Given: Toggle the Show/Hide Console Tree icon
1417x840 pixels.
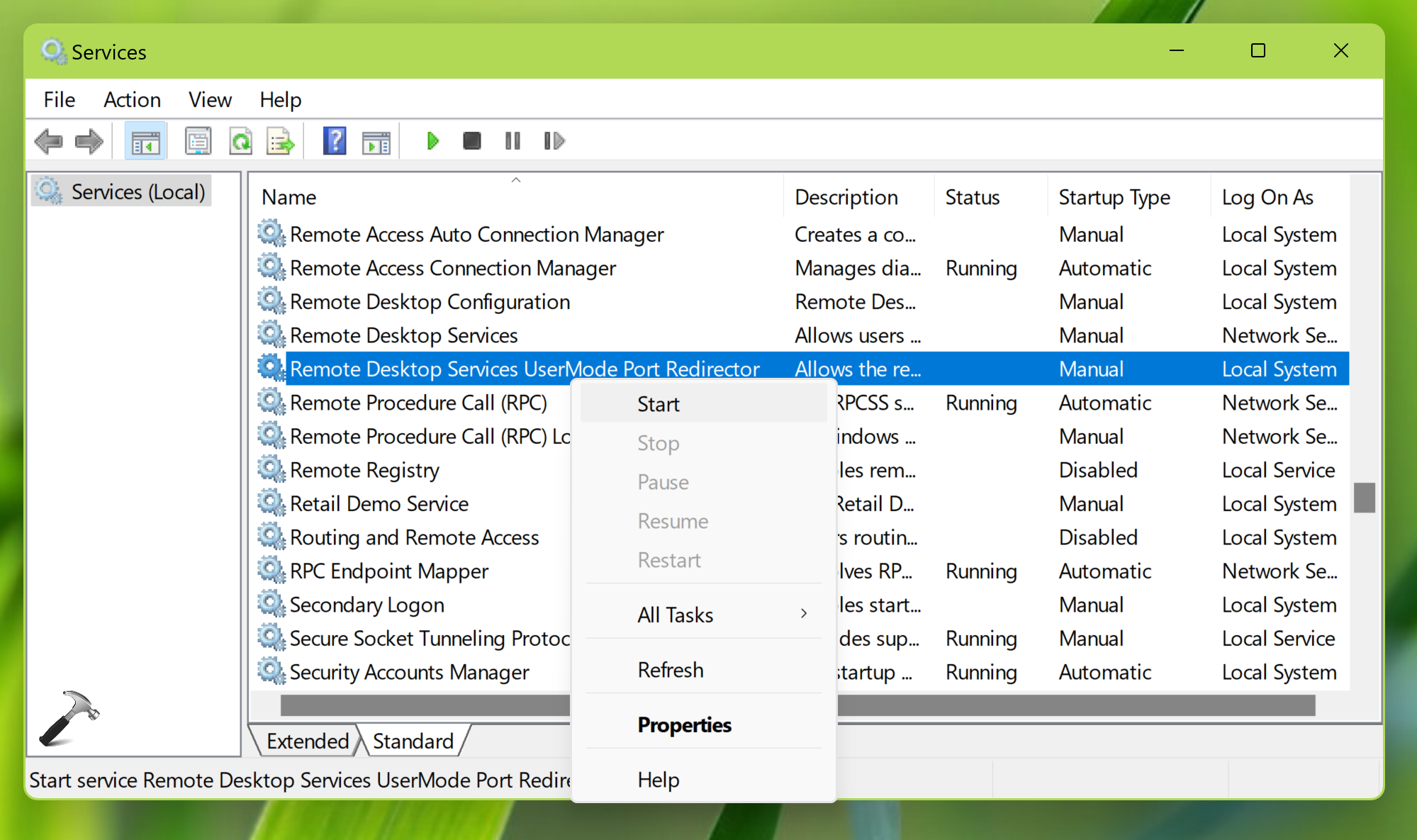Looking at the screenshot, I should click(x=145, y=141).
